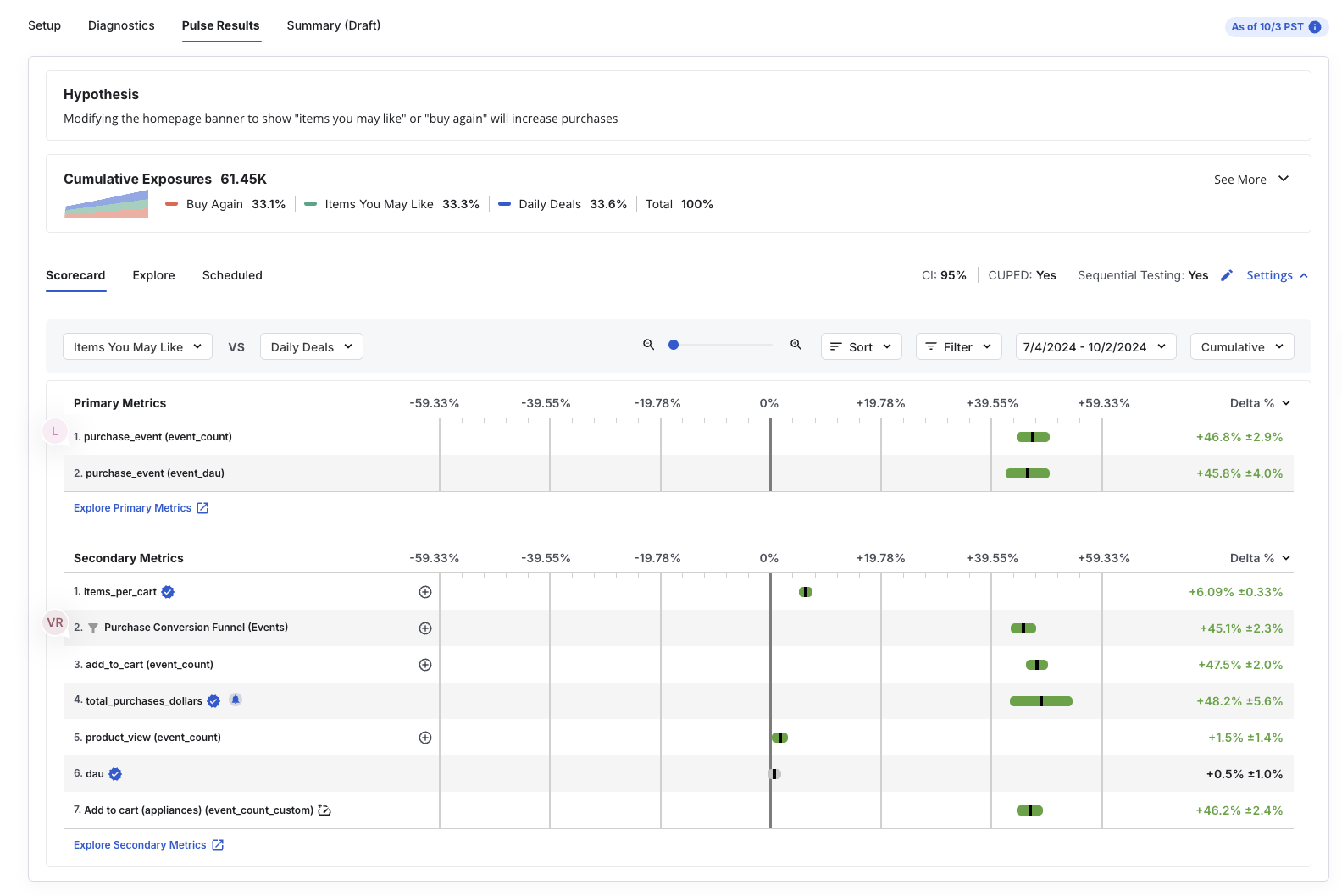The height and width of the screenshot is (896, 1342).
Task: Expand items_per_cart with its plus circle icon
Action: click(425, 592)
